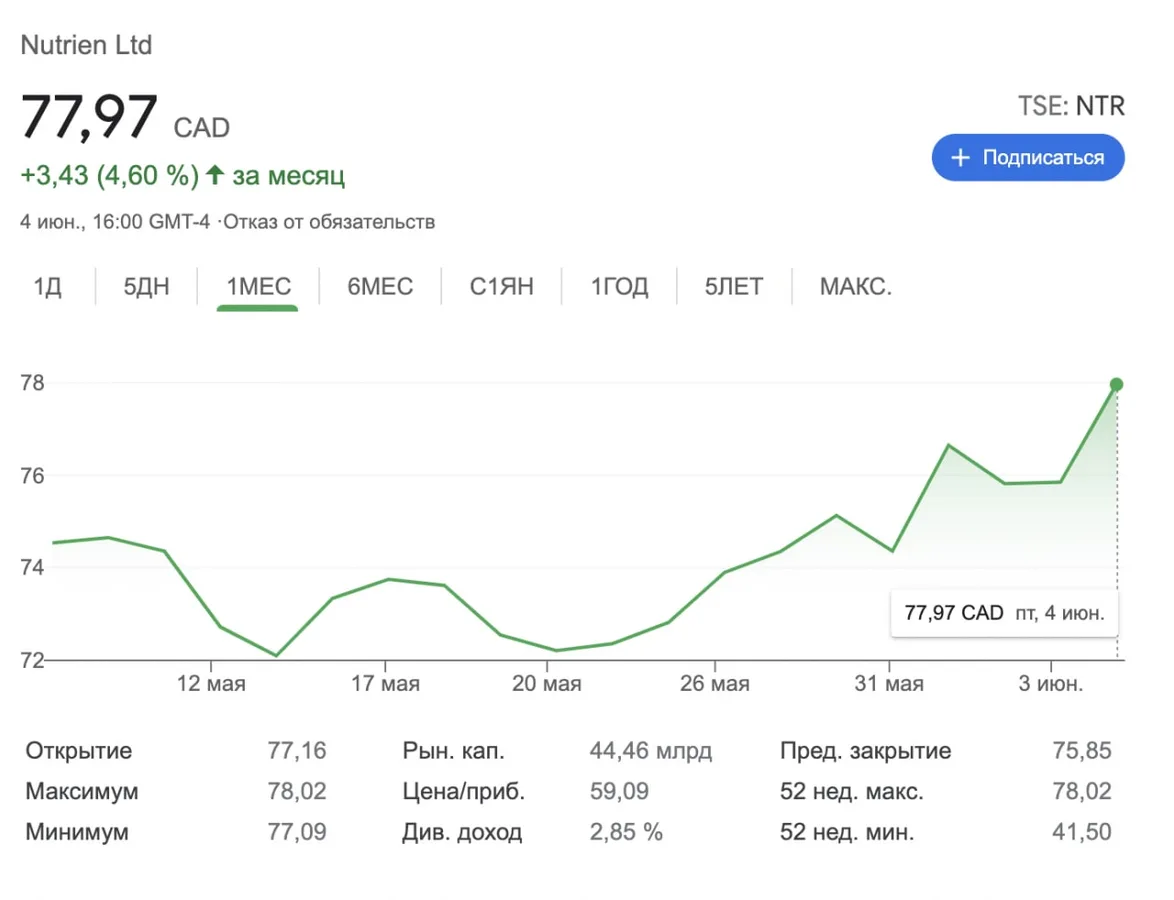Switch to the 6МЕС time range tab
This screenshot has width=1174, height=900.
(x=380, y=287)
